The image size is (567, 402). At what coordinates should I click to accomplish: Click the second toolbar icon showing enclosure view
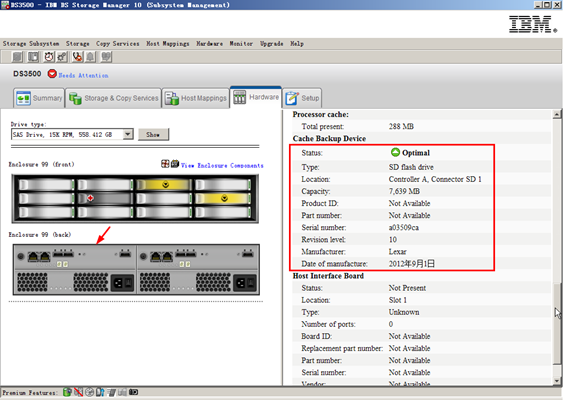(33, 57)
